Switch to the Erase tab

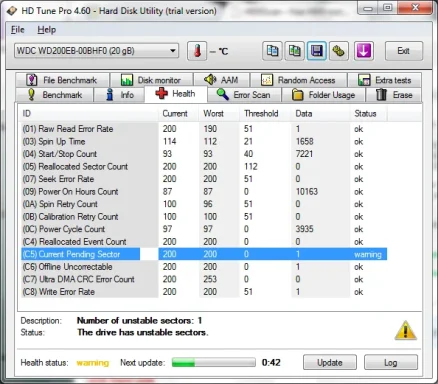394,95
